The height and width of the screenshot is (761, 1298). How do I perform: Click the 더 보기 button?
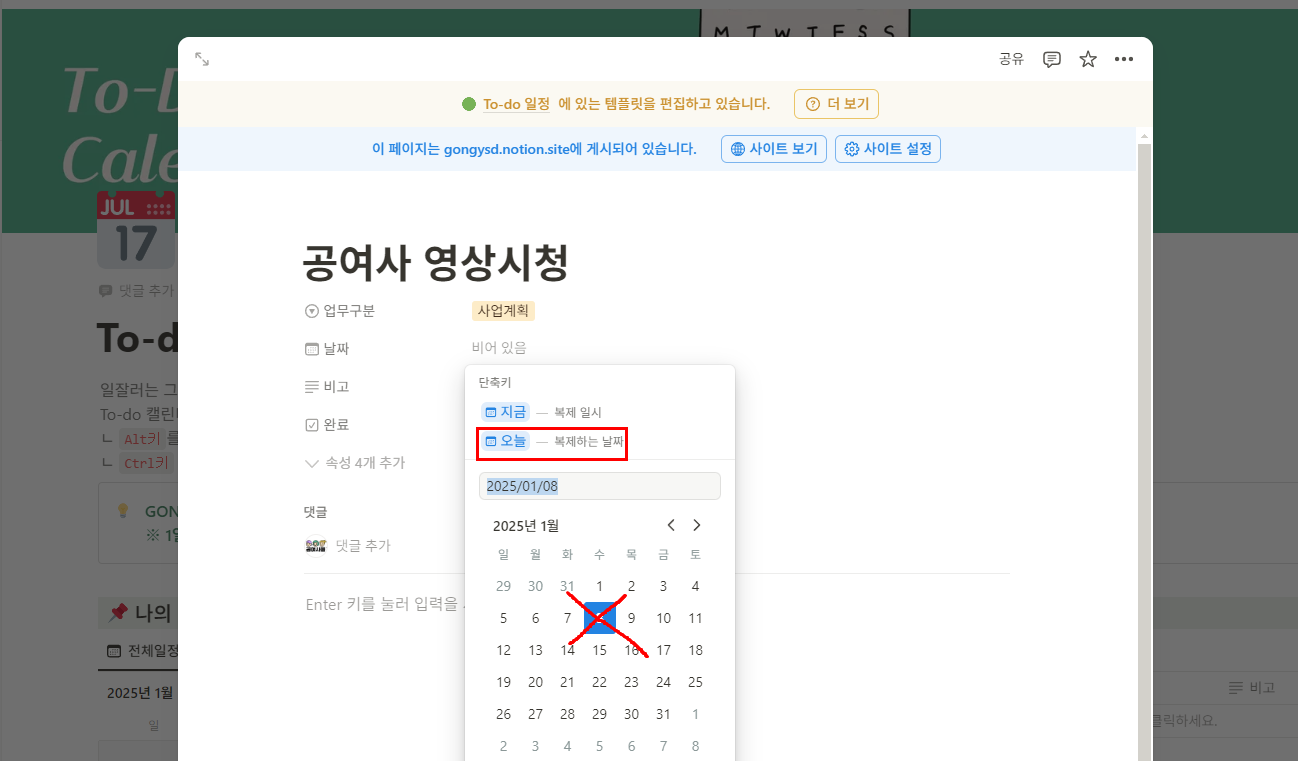pos(836,104)
